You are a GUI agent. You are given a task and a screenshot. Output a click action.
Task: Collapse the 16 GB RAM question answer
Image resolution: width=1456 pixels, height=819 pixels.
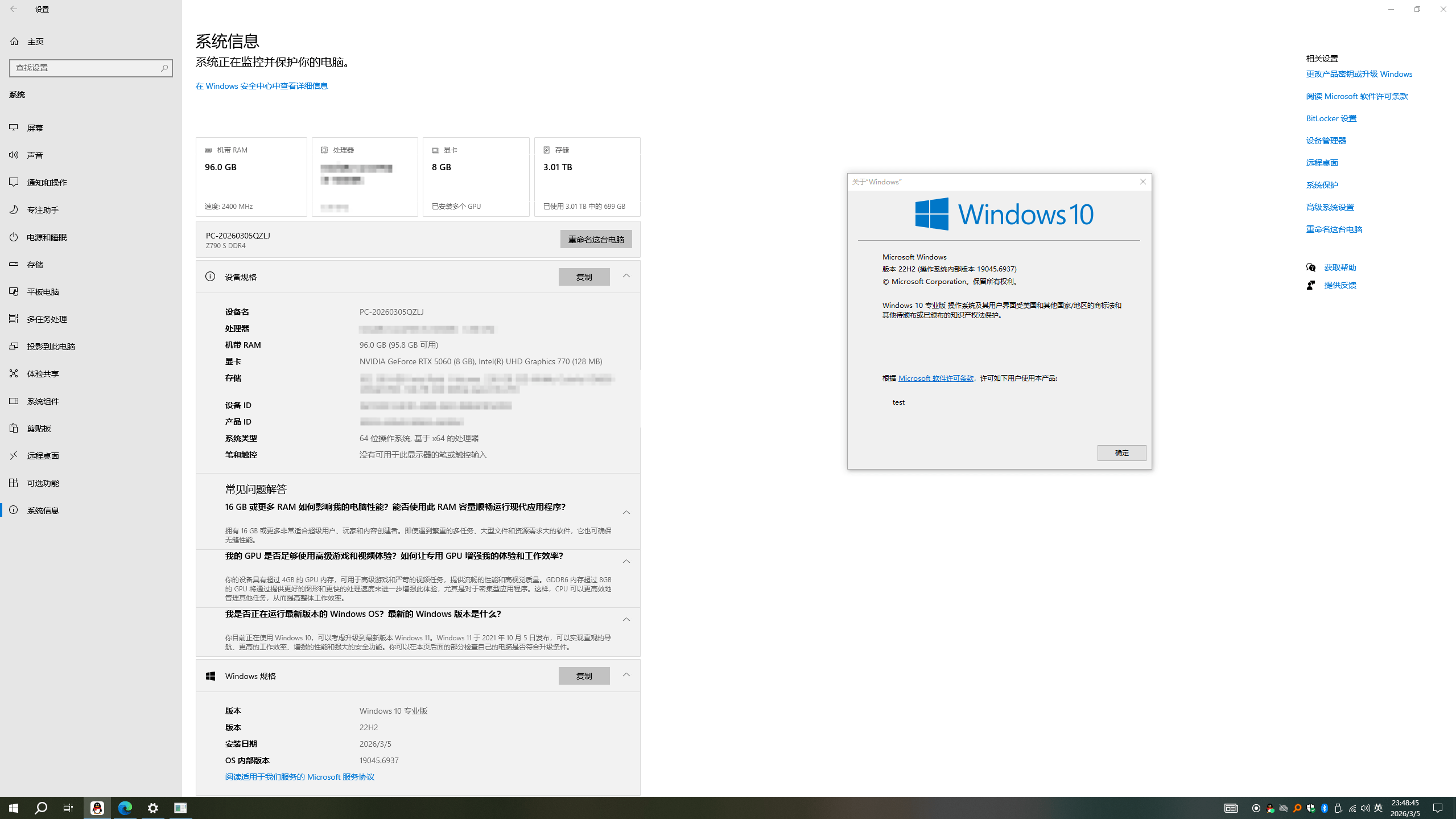tap(626, 512)
